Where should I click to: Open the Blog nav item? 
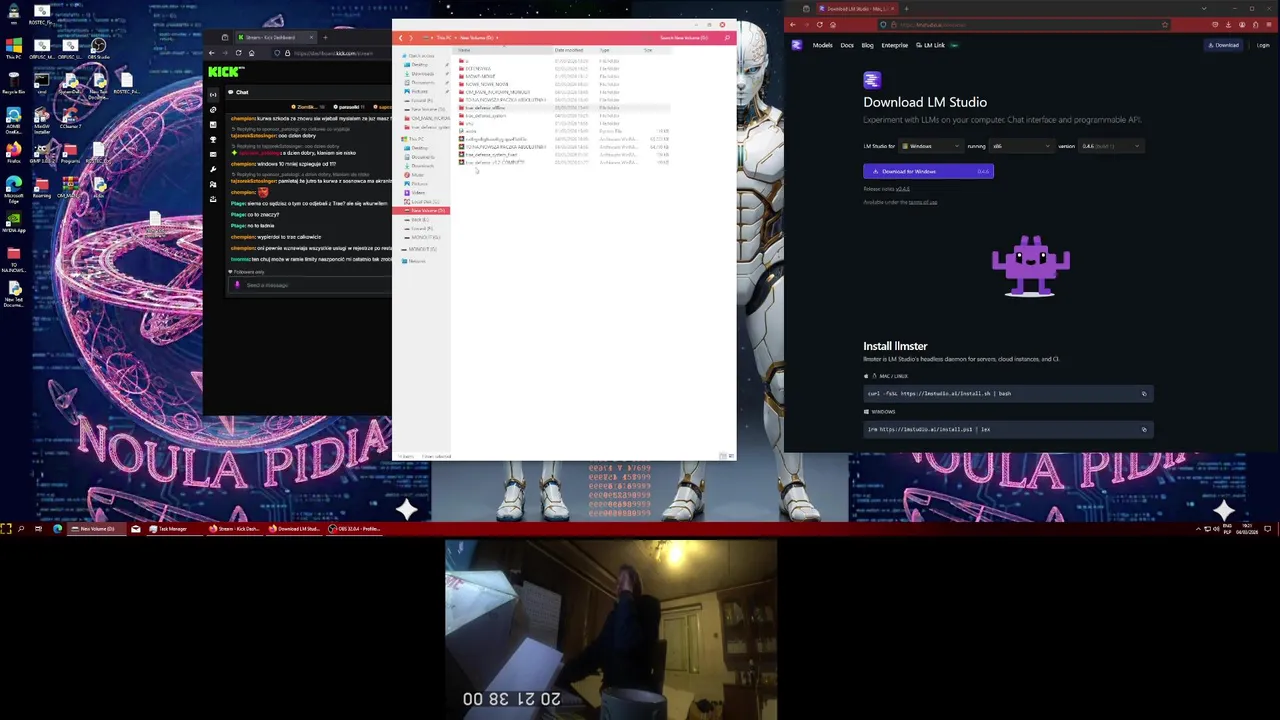click(x=868, y=45)
